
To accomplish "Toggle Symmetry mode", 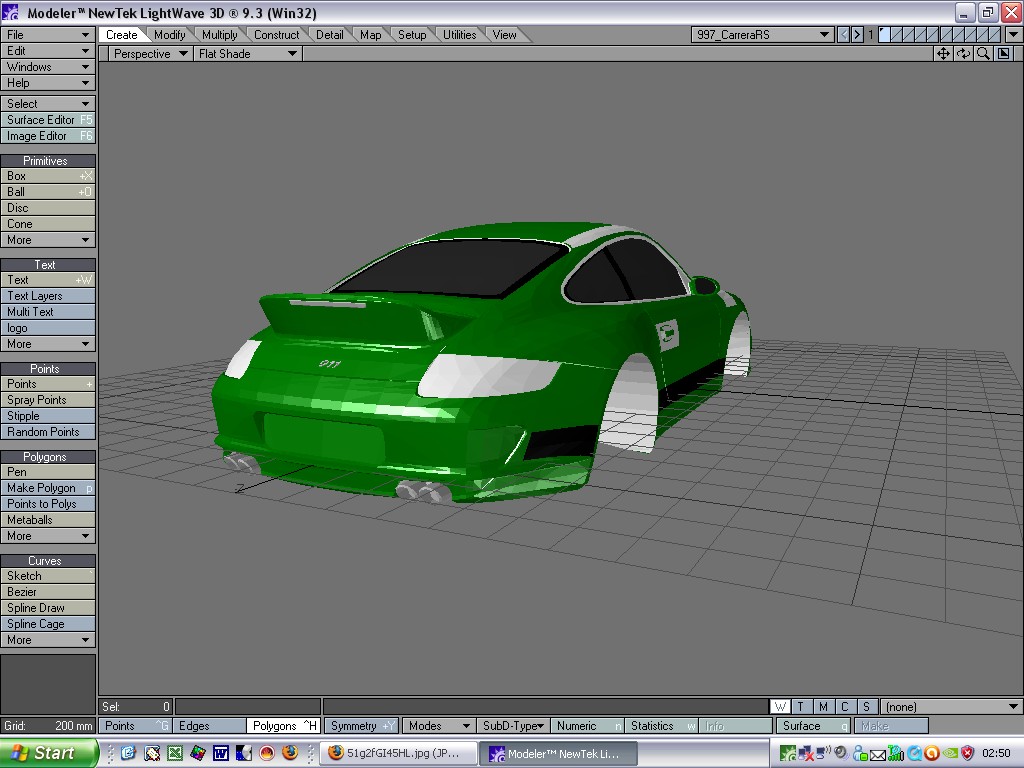I will click(x=361, y=726).
